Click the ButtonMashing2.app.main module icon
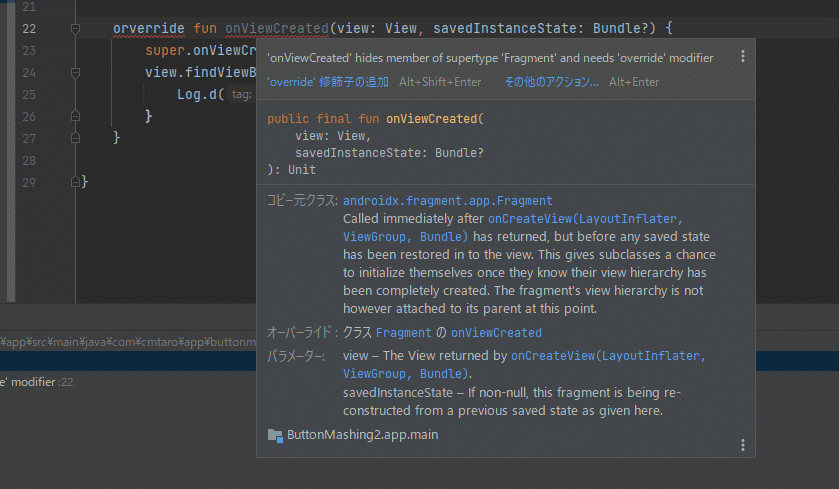The image size is (839, 489). [275, 435]
